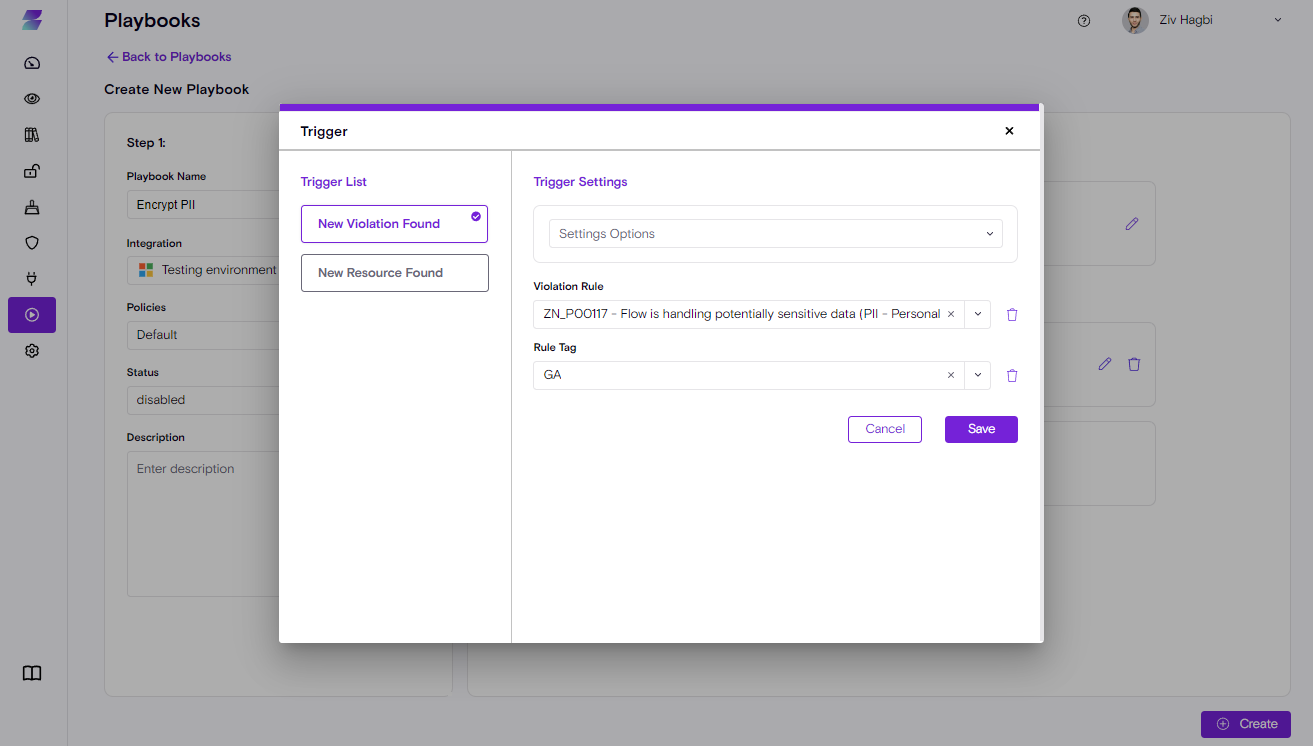Delete the Violation Rule row with trash icon

tap(1012, 314)
